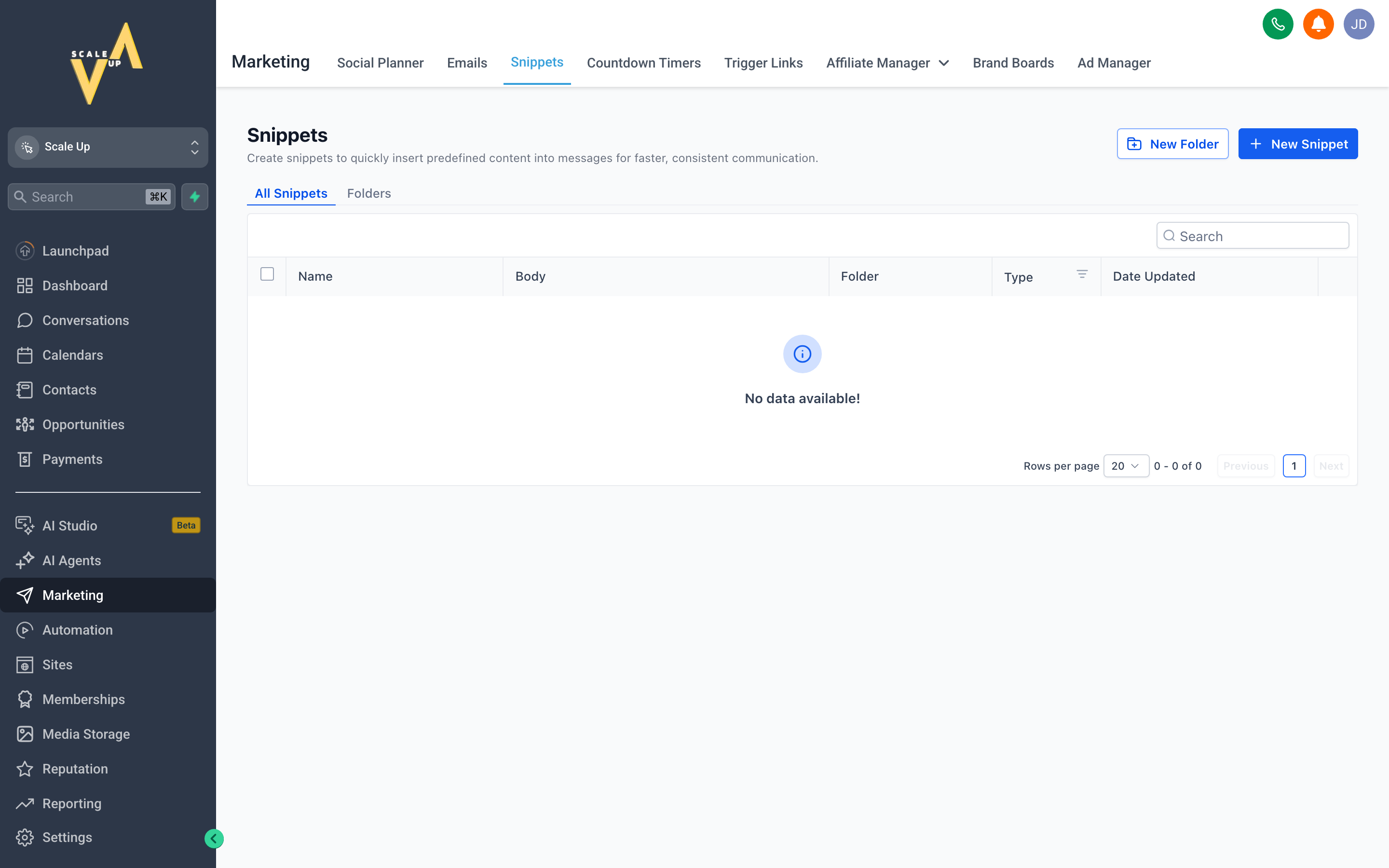The height and width of the screenshot is (868, 1389).
Task: Open Launchpad from the sidebar
Action: (x=108, y=251)
